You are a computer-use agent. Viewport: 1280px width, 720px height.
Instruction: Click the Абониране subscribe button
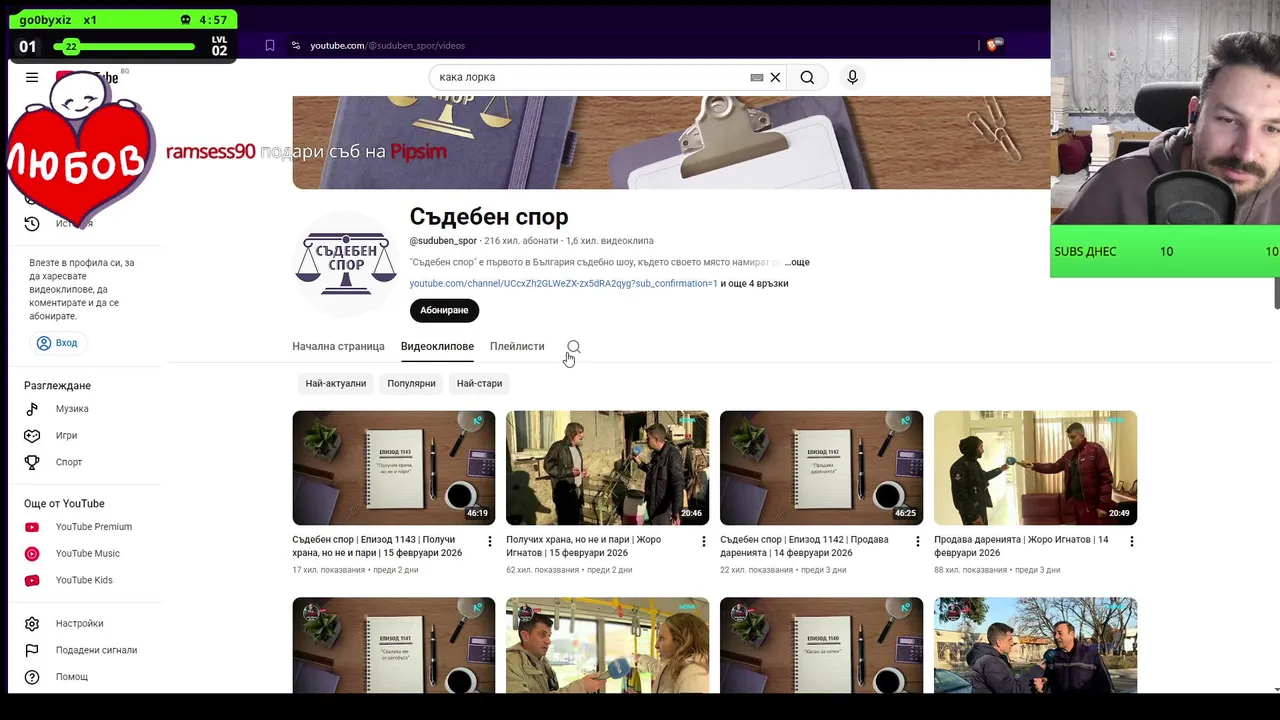pos(444,310)
